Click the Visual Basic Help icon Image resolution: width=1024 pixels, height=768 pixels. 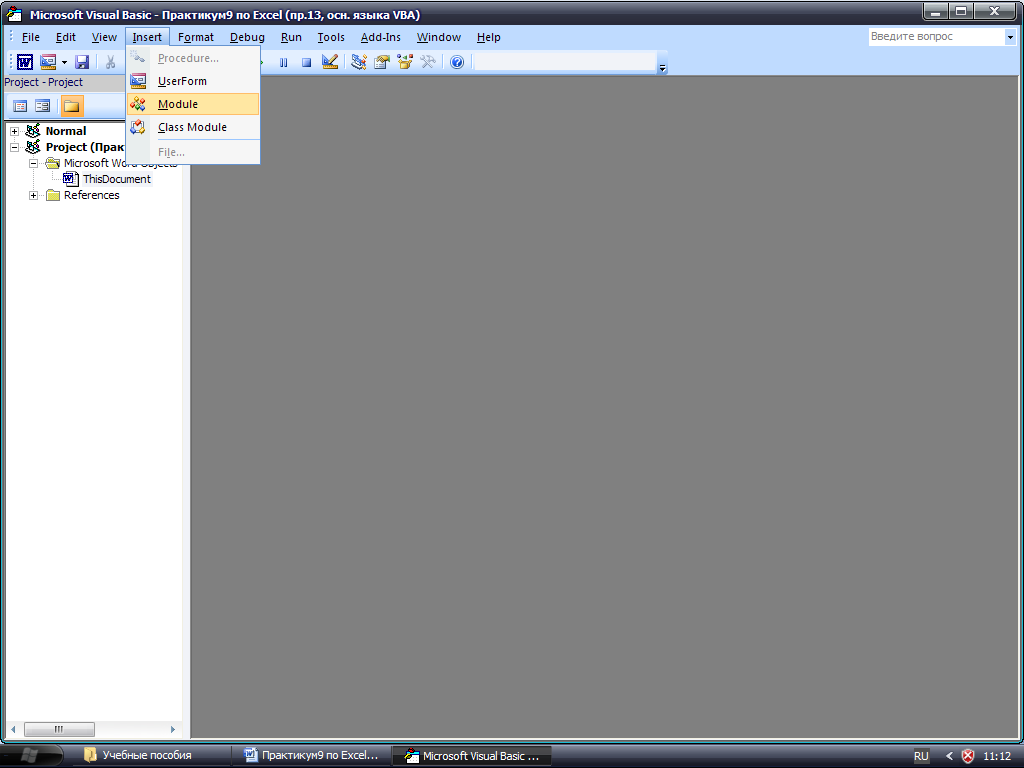click(x=457, y=62)
